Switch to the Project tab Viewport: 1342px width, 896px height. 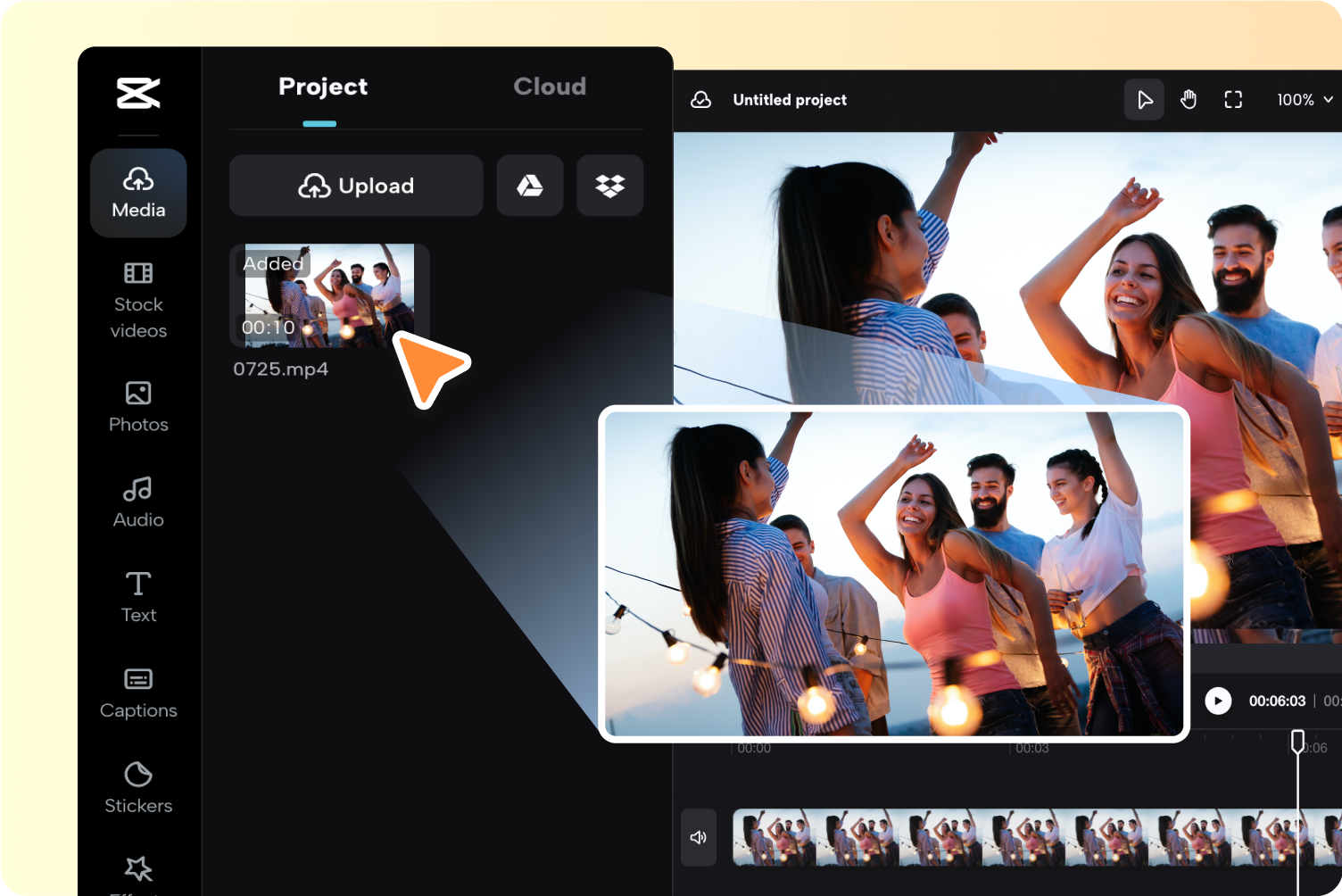323,87
